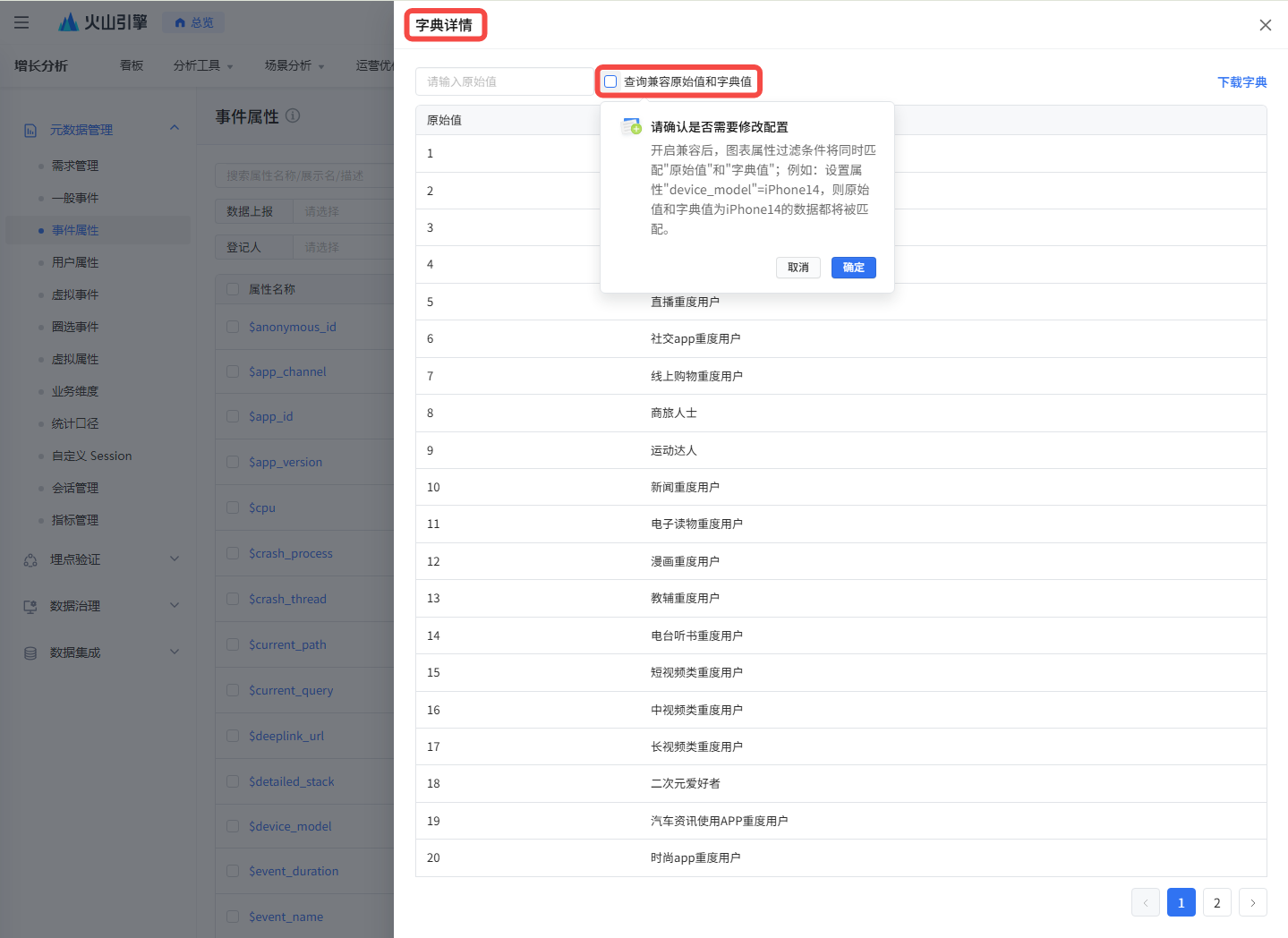This screenshot has height=938, width=1288.
Task: Select page 1 in pagination
Action: click(x=1181, y=902)
